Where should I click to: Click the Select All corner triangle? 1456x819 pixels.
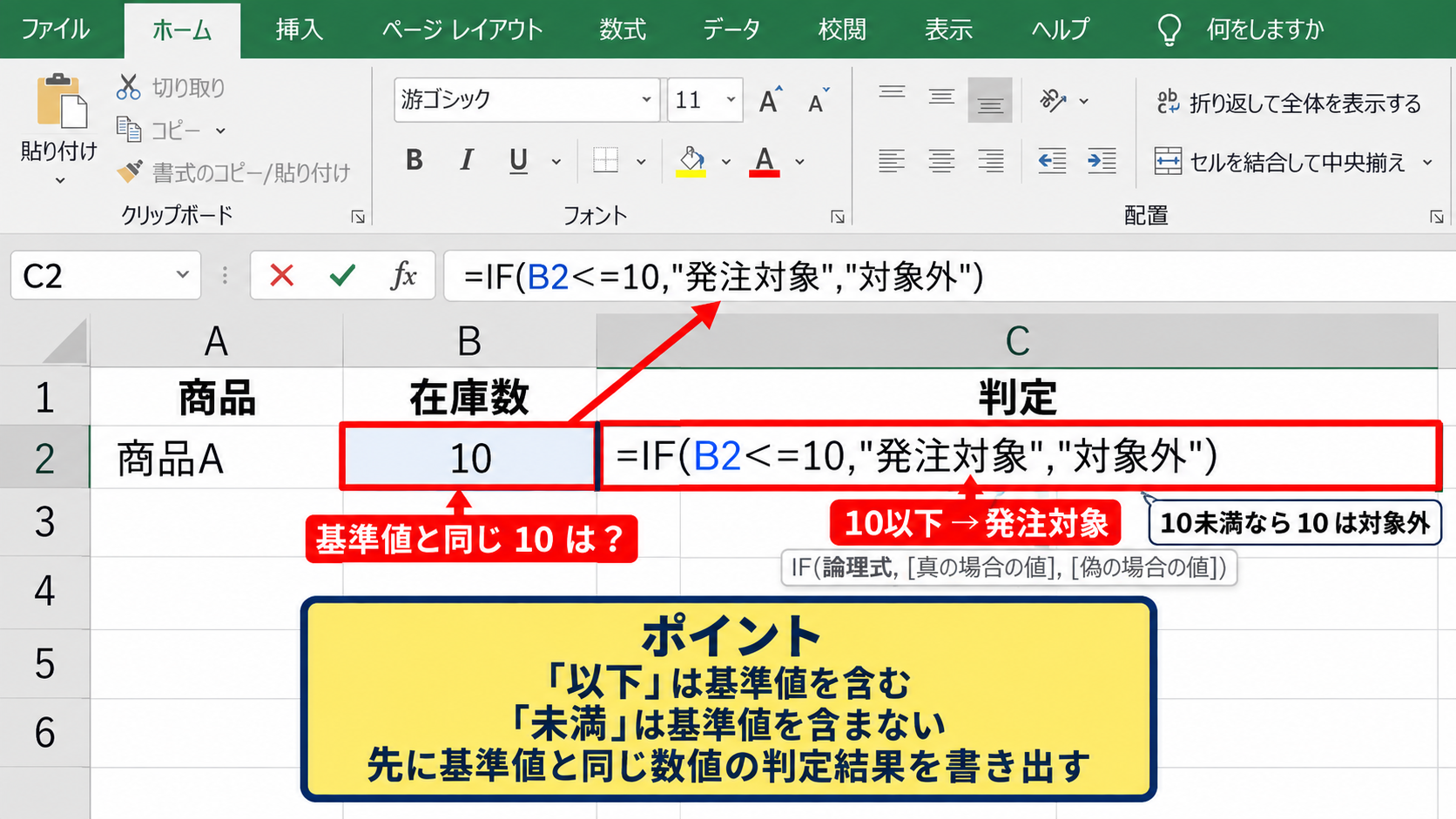point(66,342)
